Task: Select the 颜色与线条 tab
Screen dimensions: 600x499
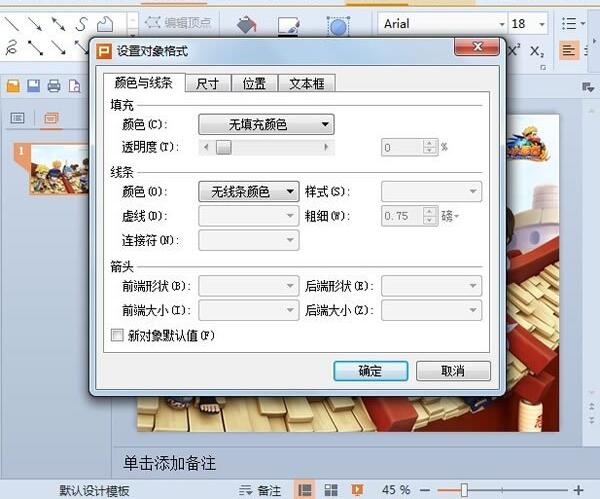Action: coord(144,82)
